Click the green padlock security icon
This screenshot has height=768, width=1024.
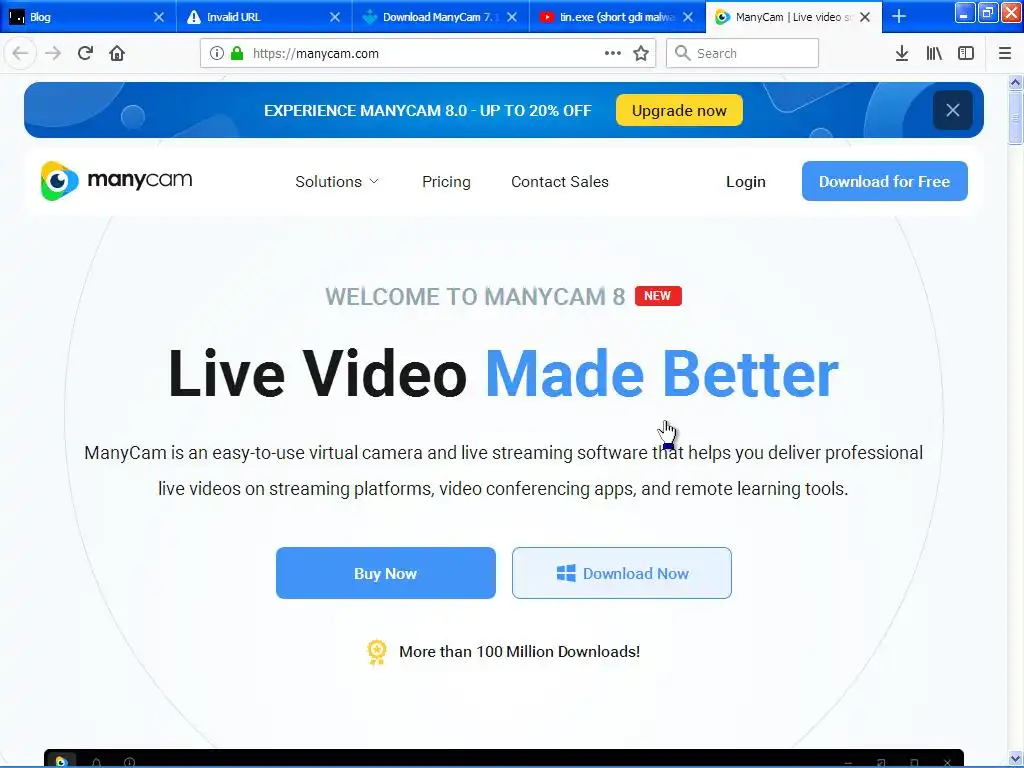[237, 53]
